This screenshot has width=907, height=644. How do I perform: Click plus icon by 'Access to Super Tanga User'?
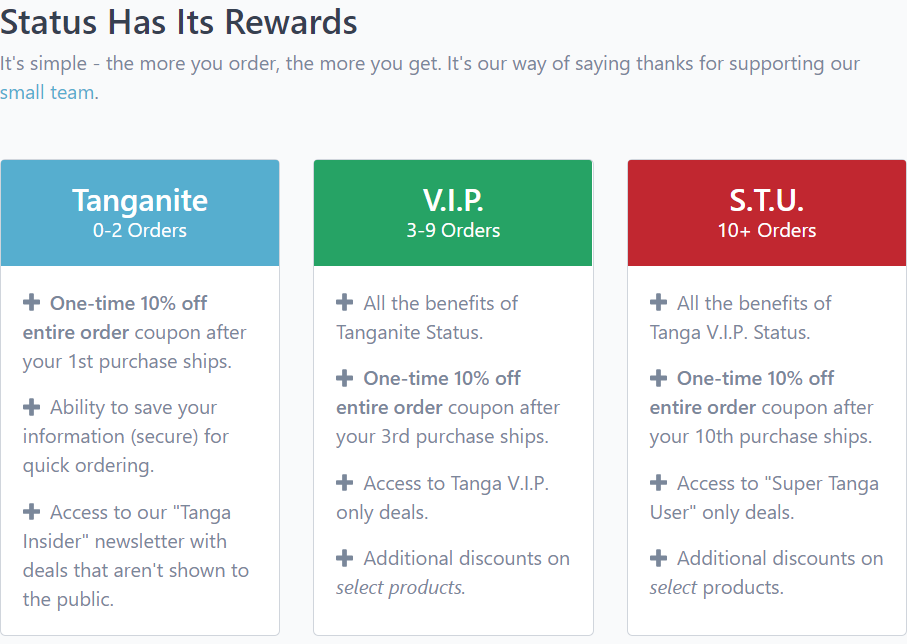[658, 483]
